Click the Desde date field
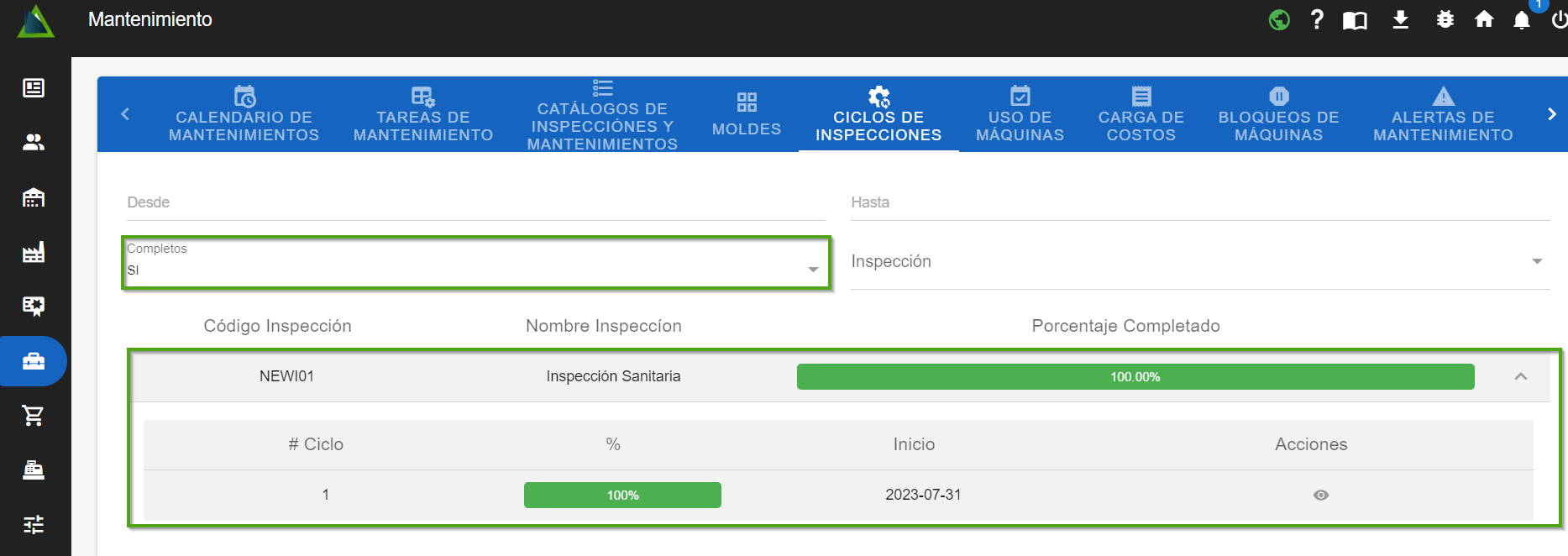 pyautogui.click(x=475, y=203)
